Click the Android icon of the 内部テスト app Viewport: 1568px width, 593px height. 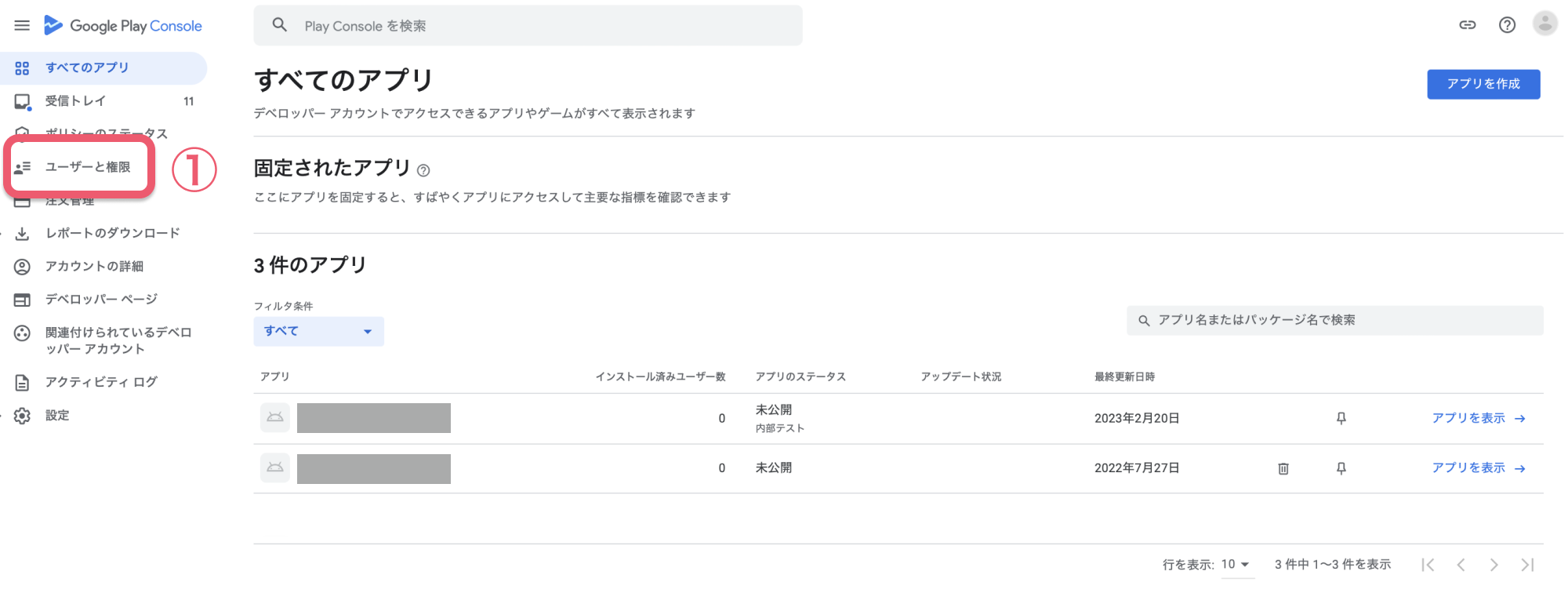275,417
